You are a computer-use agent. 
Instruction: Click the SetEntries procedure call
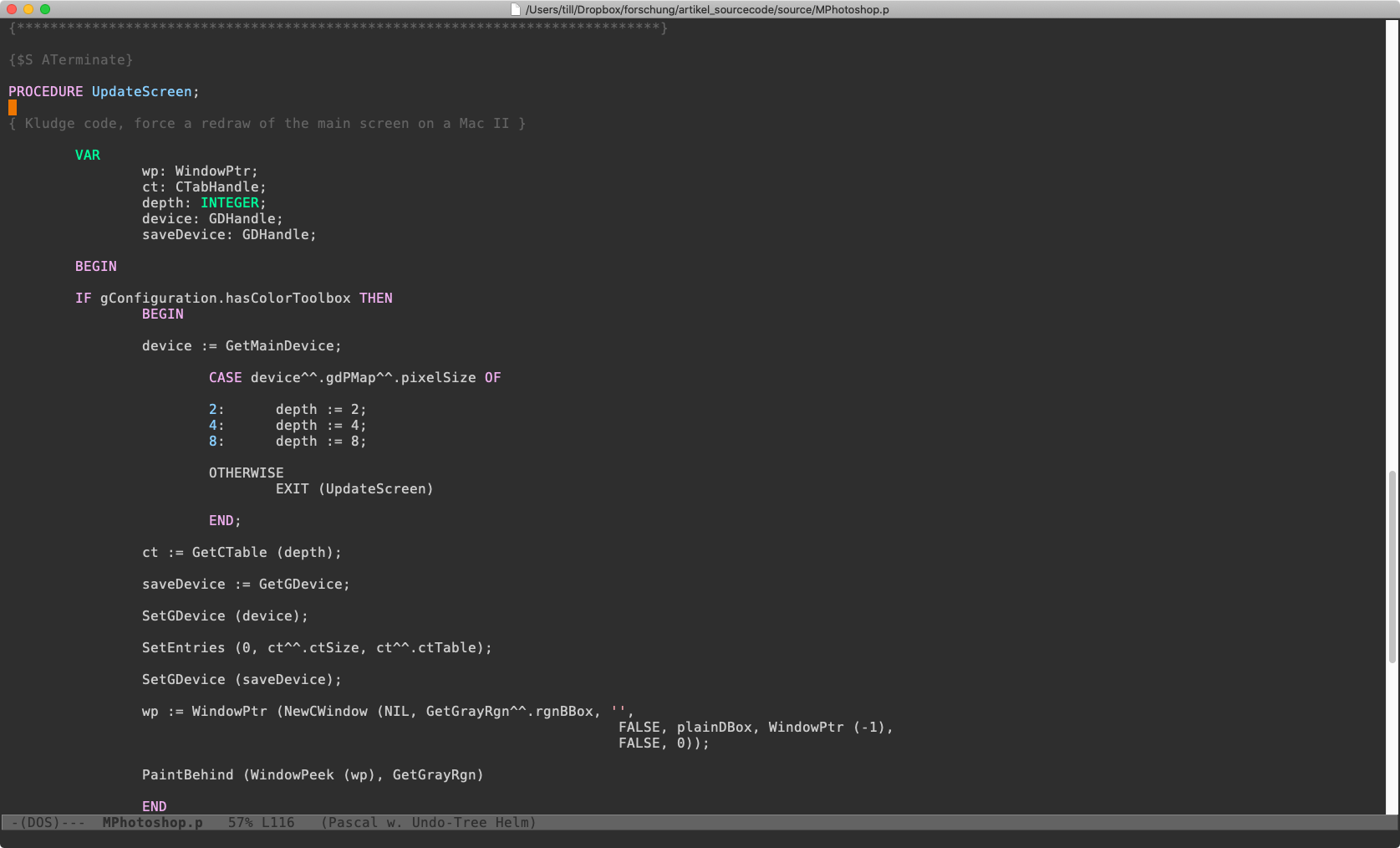pos(184,648)
